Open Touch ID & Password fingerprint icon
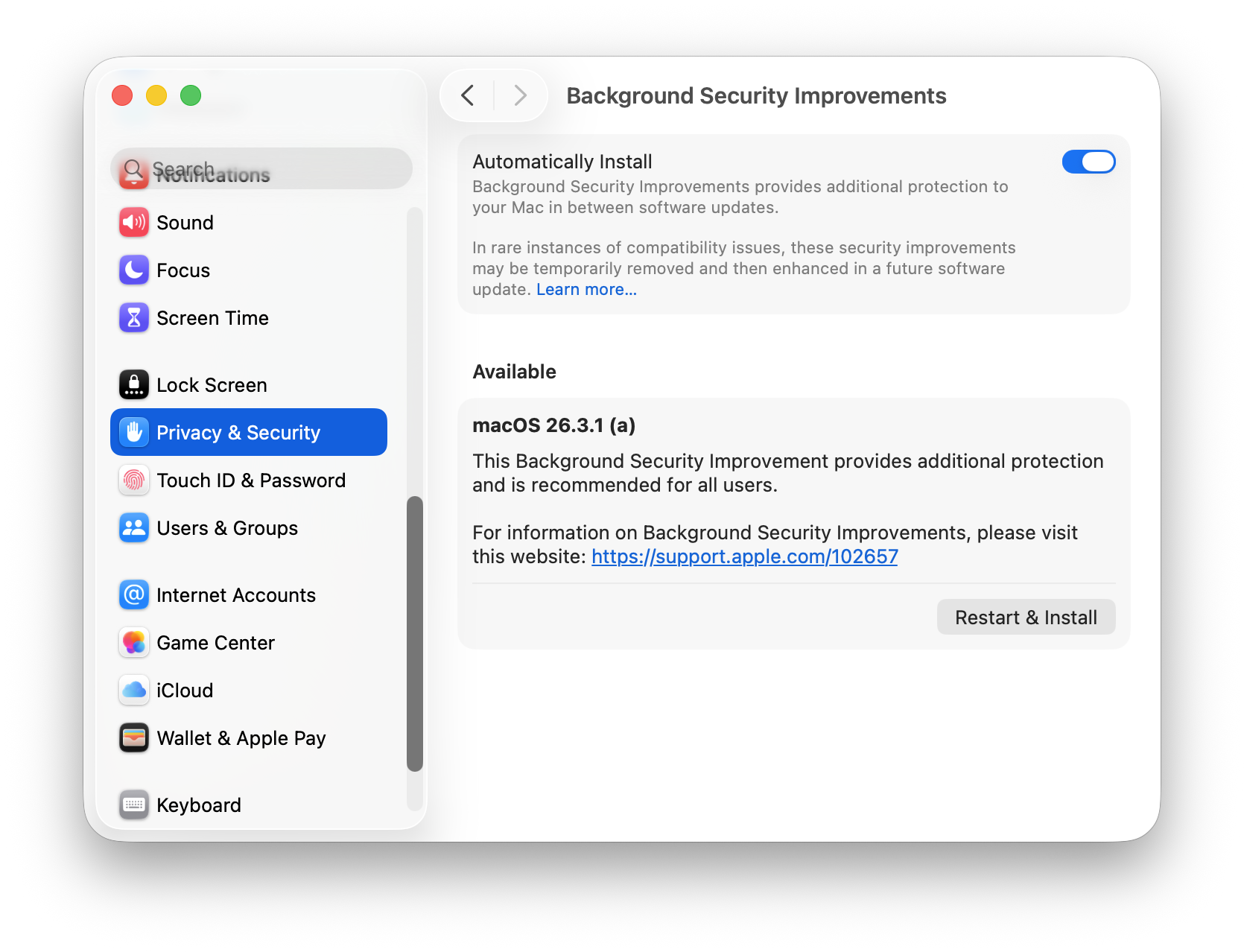 pyautogui.click(x=133, y=480)
